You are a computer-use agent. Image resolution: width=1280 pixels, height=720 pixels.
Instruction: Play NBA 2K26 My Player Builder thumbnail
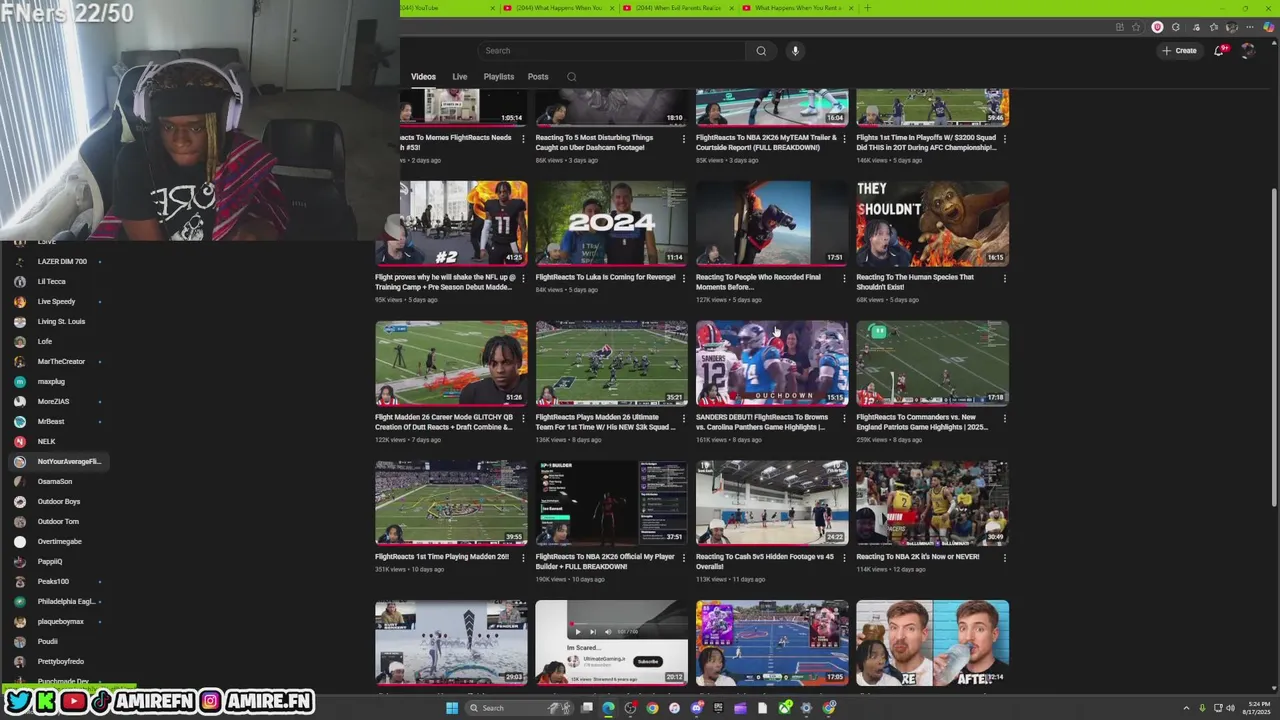pyautogui.click(x=611, y=503)
